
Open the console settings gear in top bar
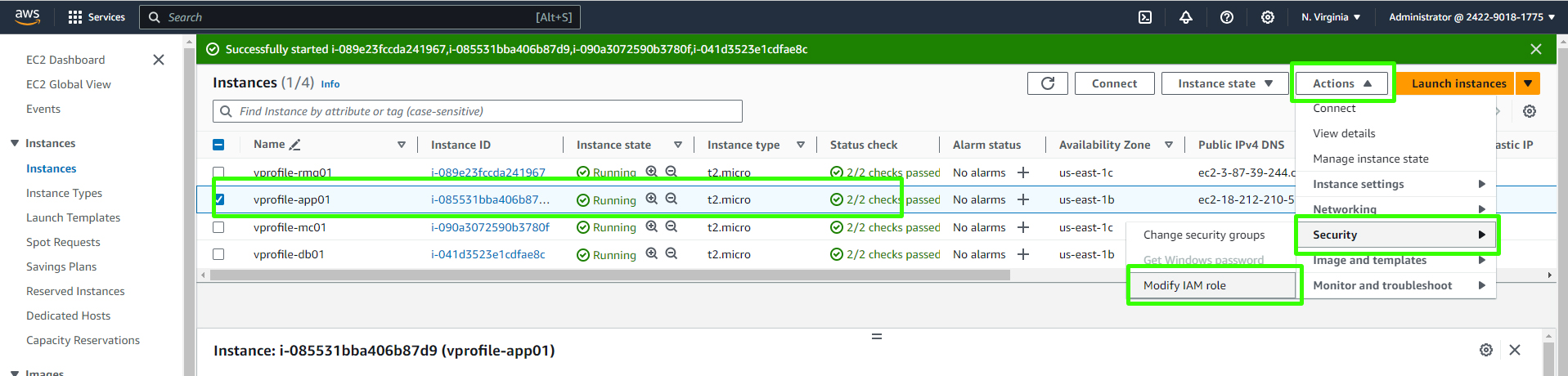[1268, 17]
